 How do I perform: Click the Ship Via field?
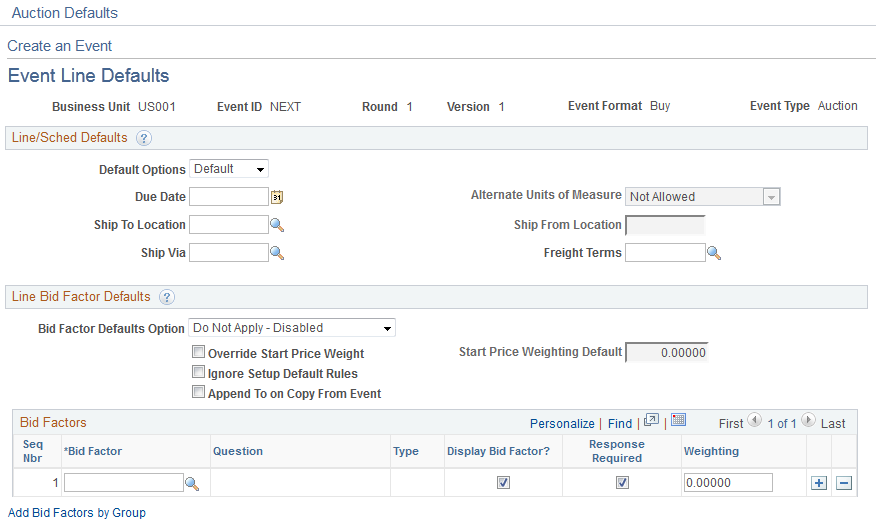(x=229, y=252)
